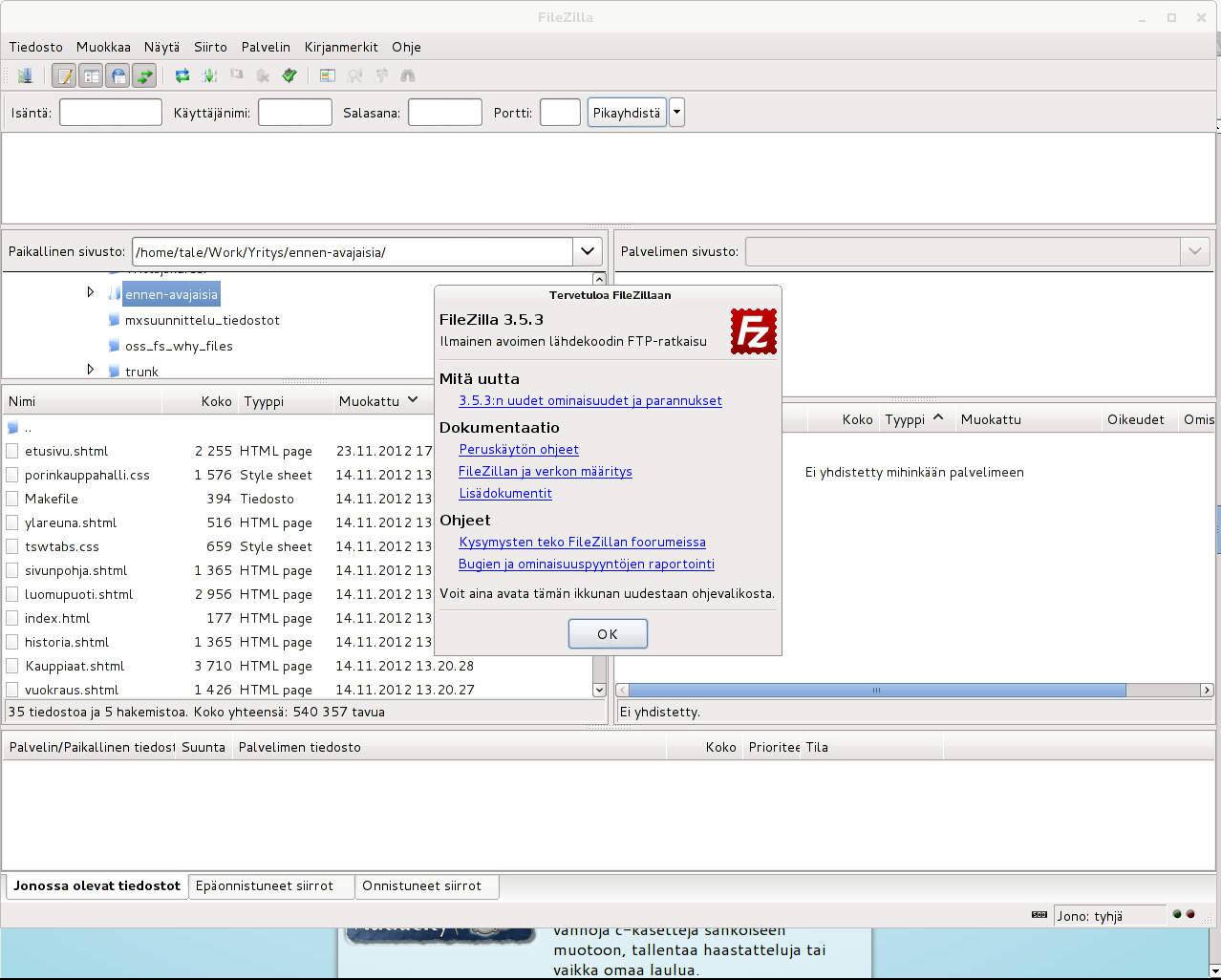The image size is (1221, 980).
Task: Toggle the message log display button
Action: point(64,75)
